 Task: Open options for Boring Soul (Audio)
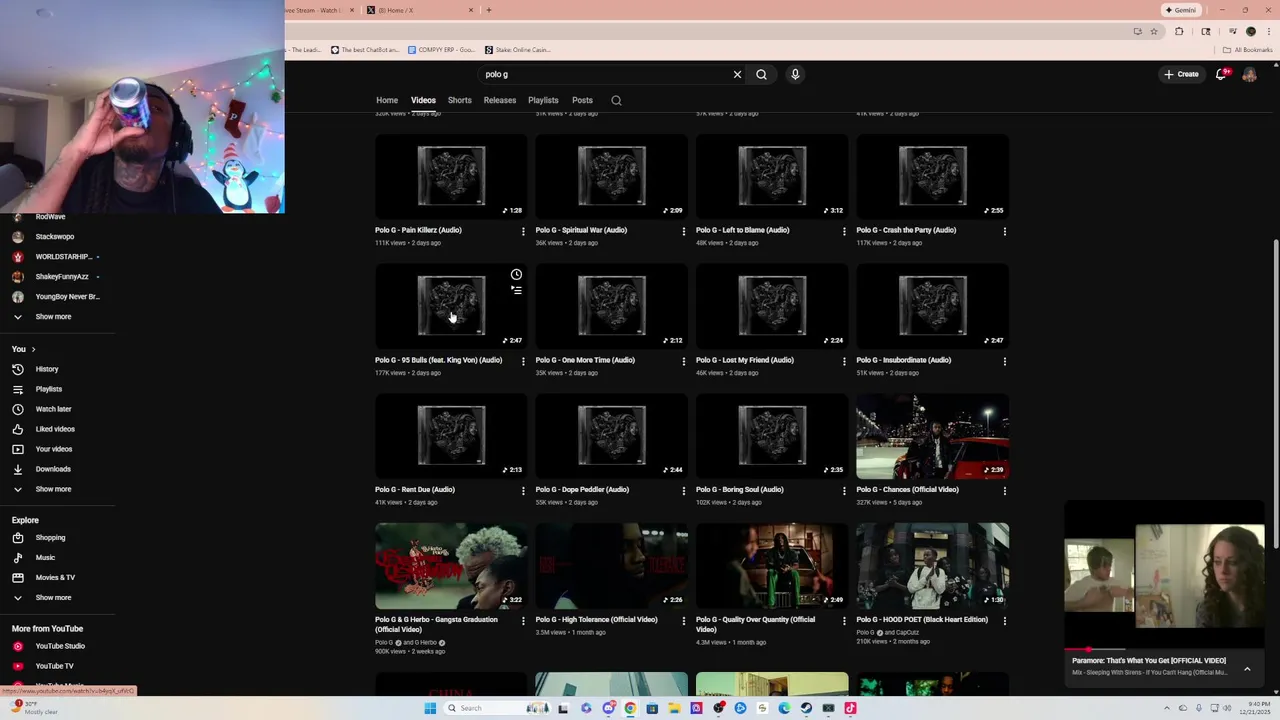[844, 491]
